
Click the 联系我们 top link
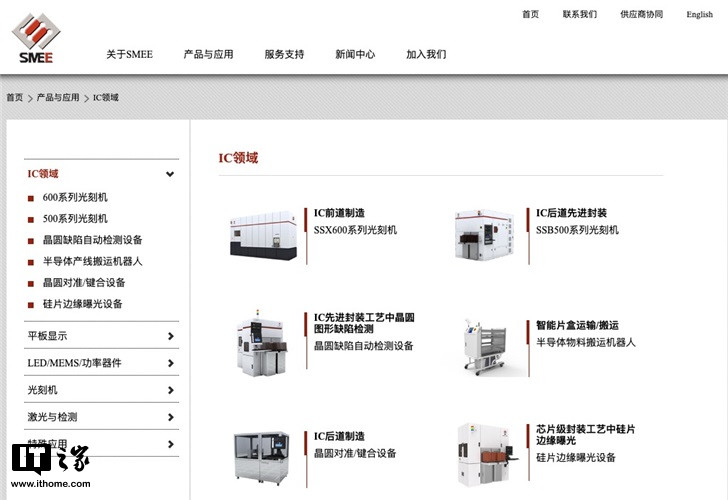click(x=579, y=14)
